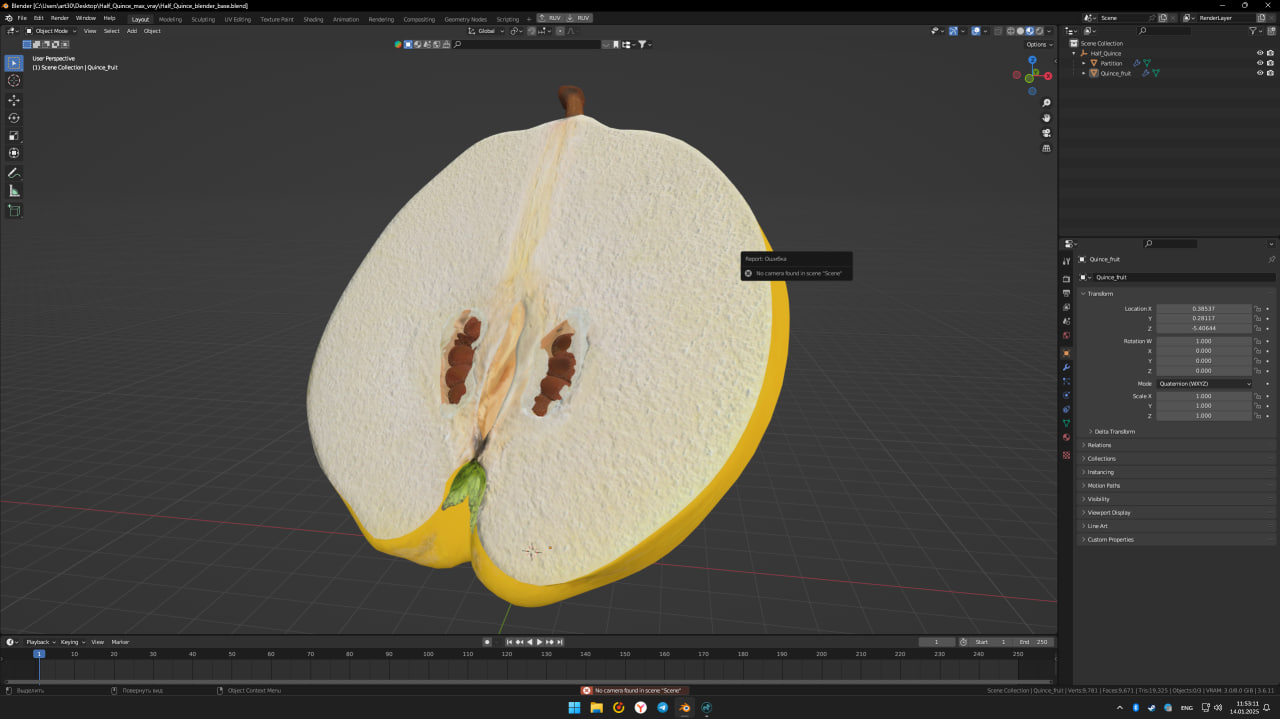Open the Render properties tab
This screenshot has width=1280, height=719.
pyautogui.click(x=1066, y=279)
